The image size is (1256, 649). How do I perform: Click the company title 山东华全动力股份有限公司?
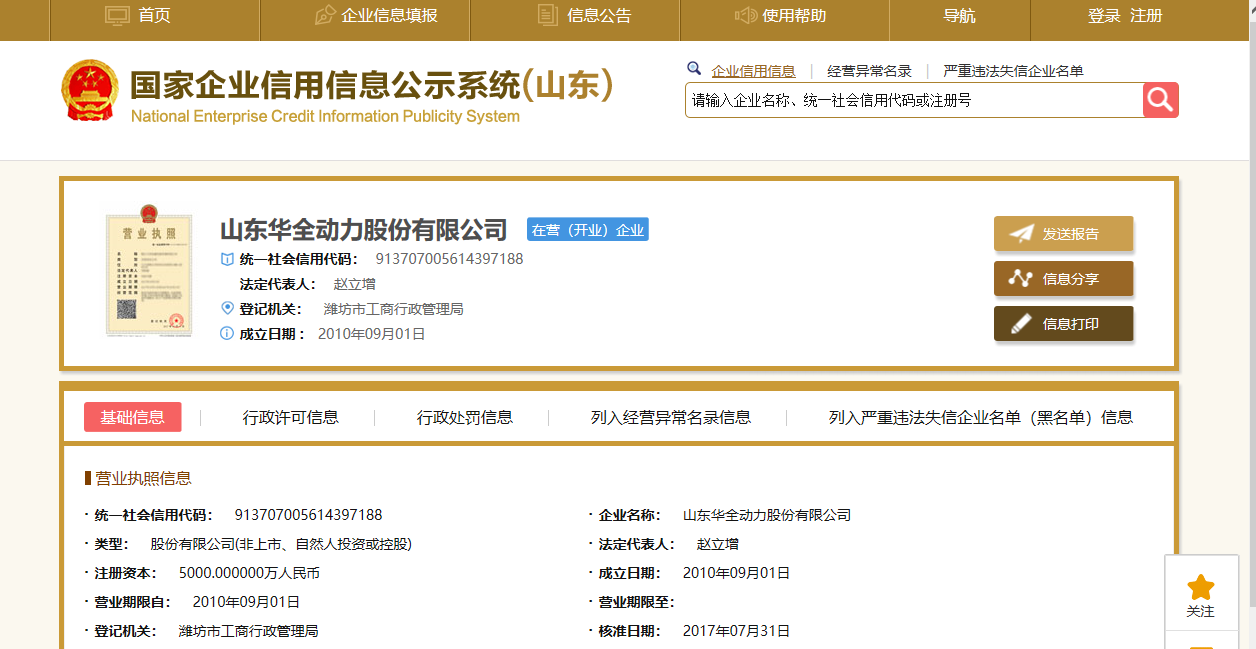[364, 230]
